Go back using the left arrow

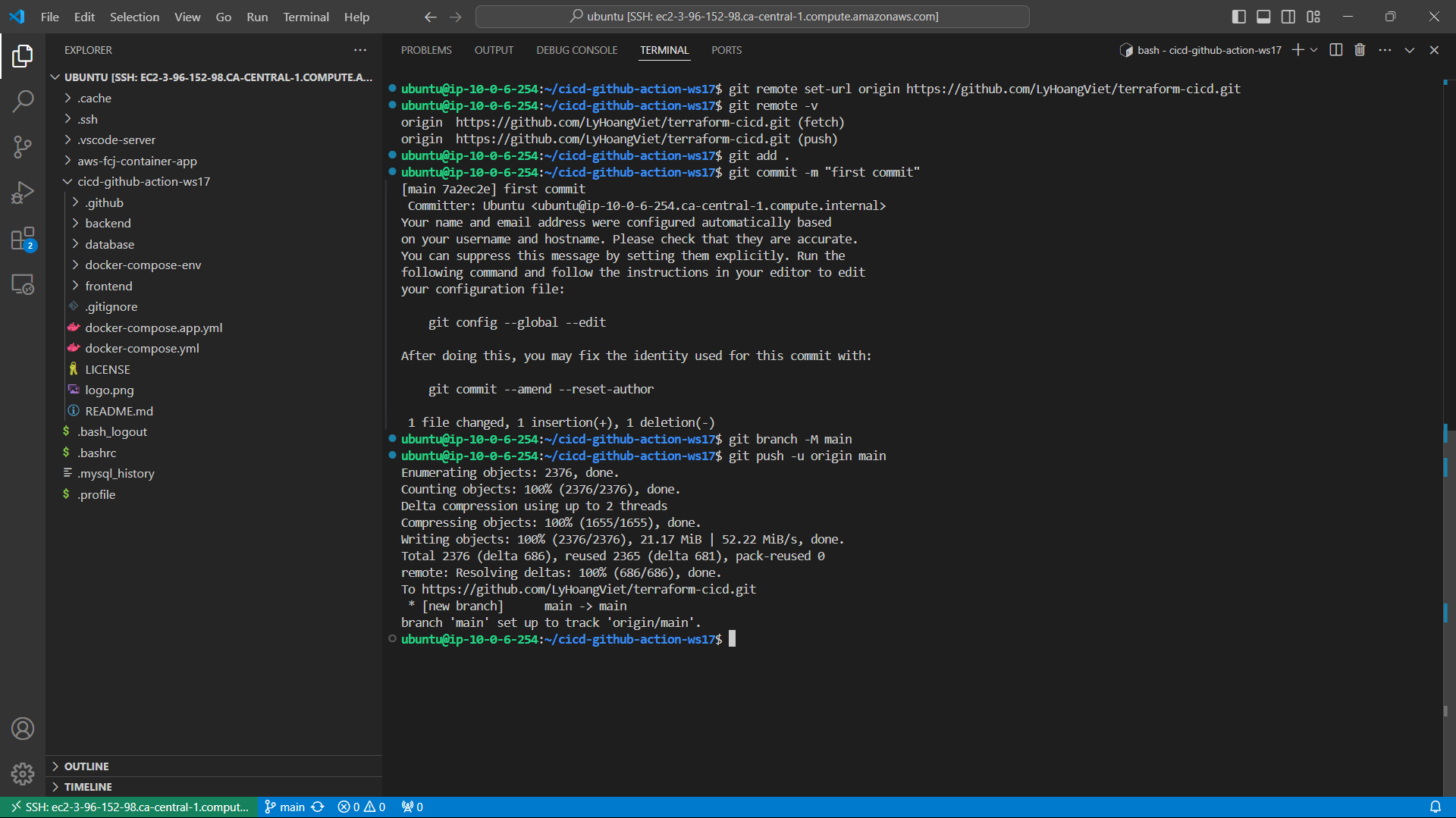coord(430,17)
